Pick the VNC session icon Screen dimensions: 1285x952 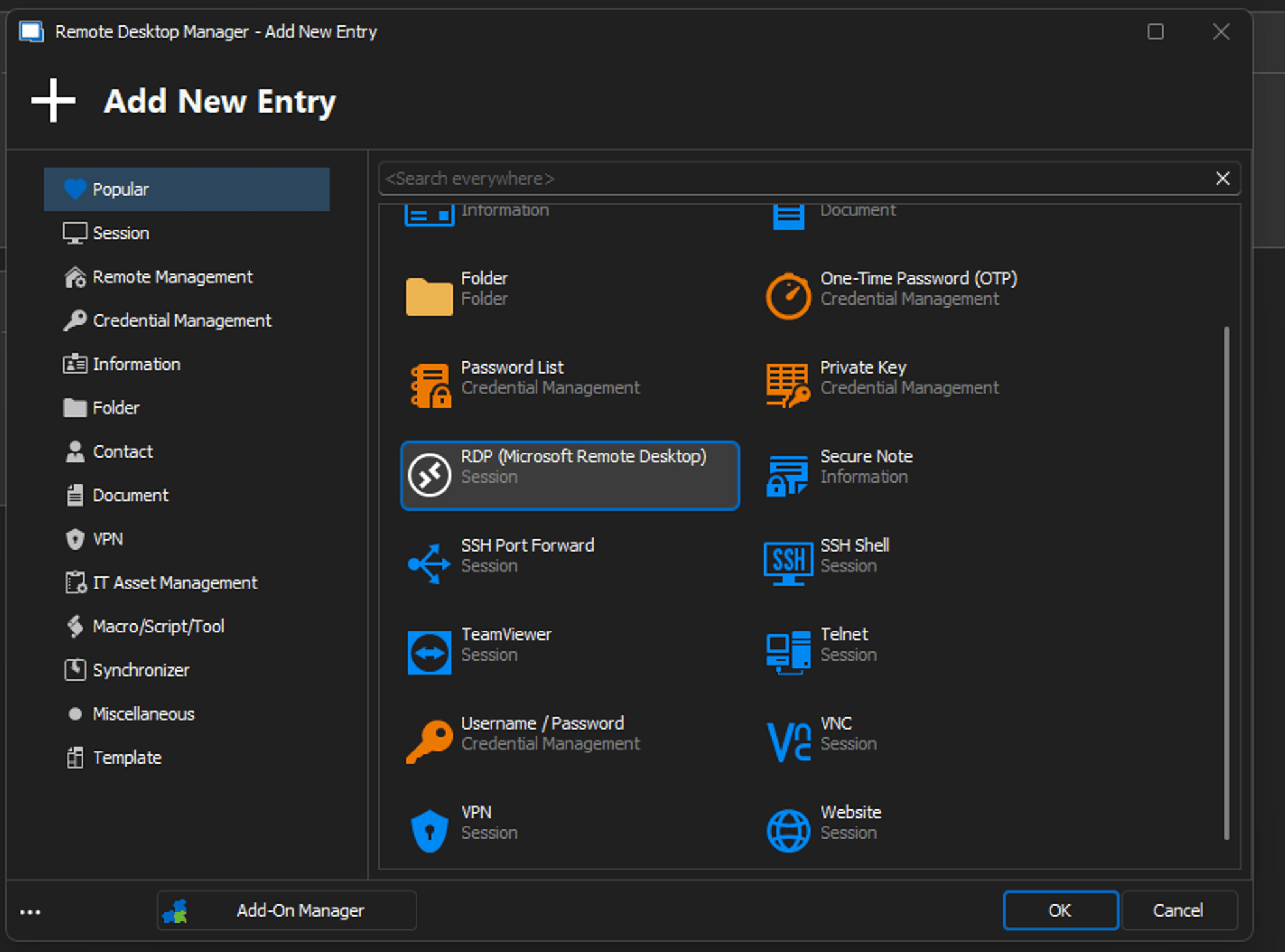point(788,741)
